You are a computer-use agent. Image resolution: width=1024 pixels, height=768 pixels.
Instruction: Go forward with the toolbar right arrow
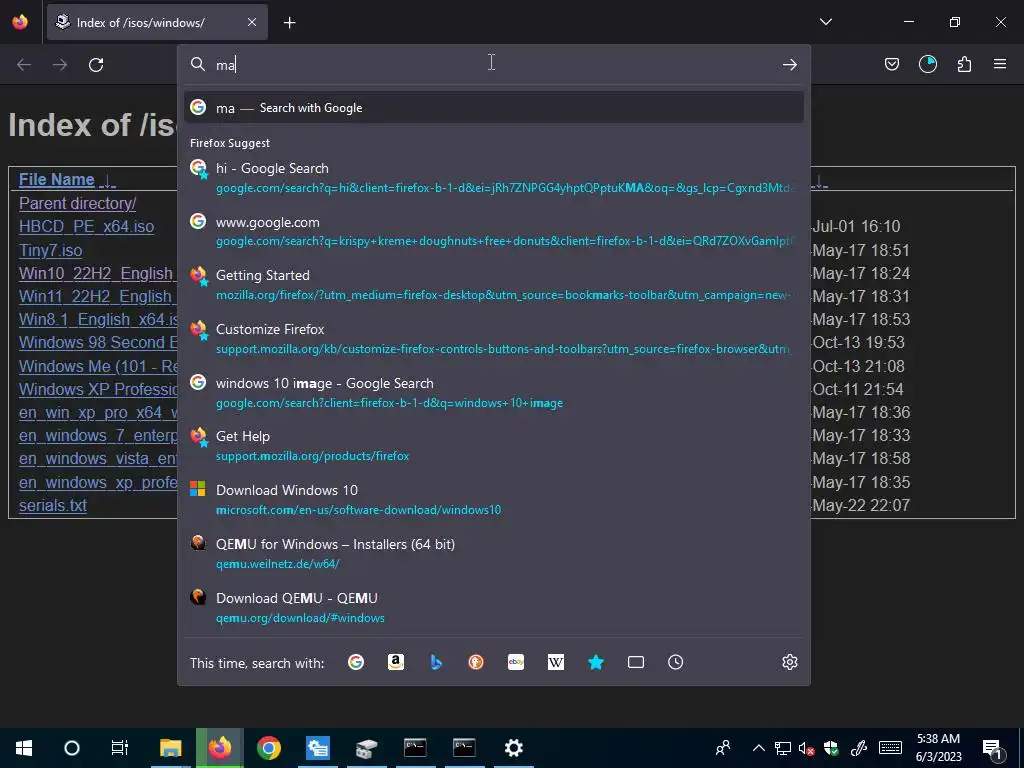click(x=60, y=65)
